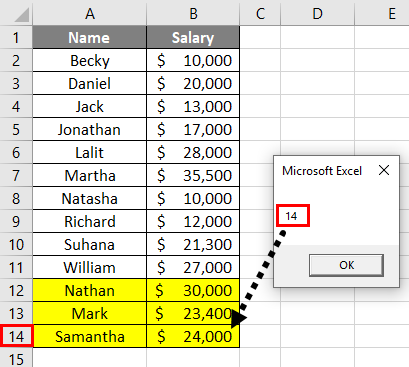
Task: Select the Jack cell
Action: point(89,106)
